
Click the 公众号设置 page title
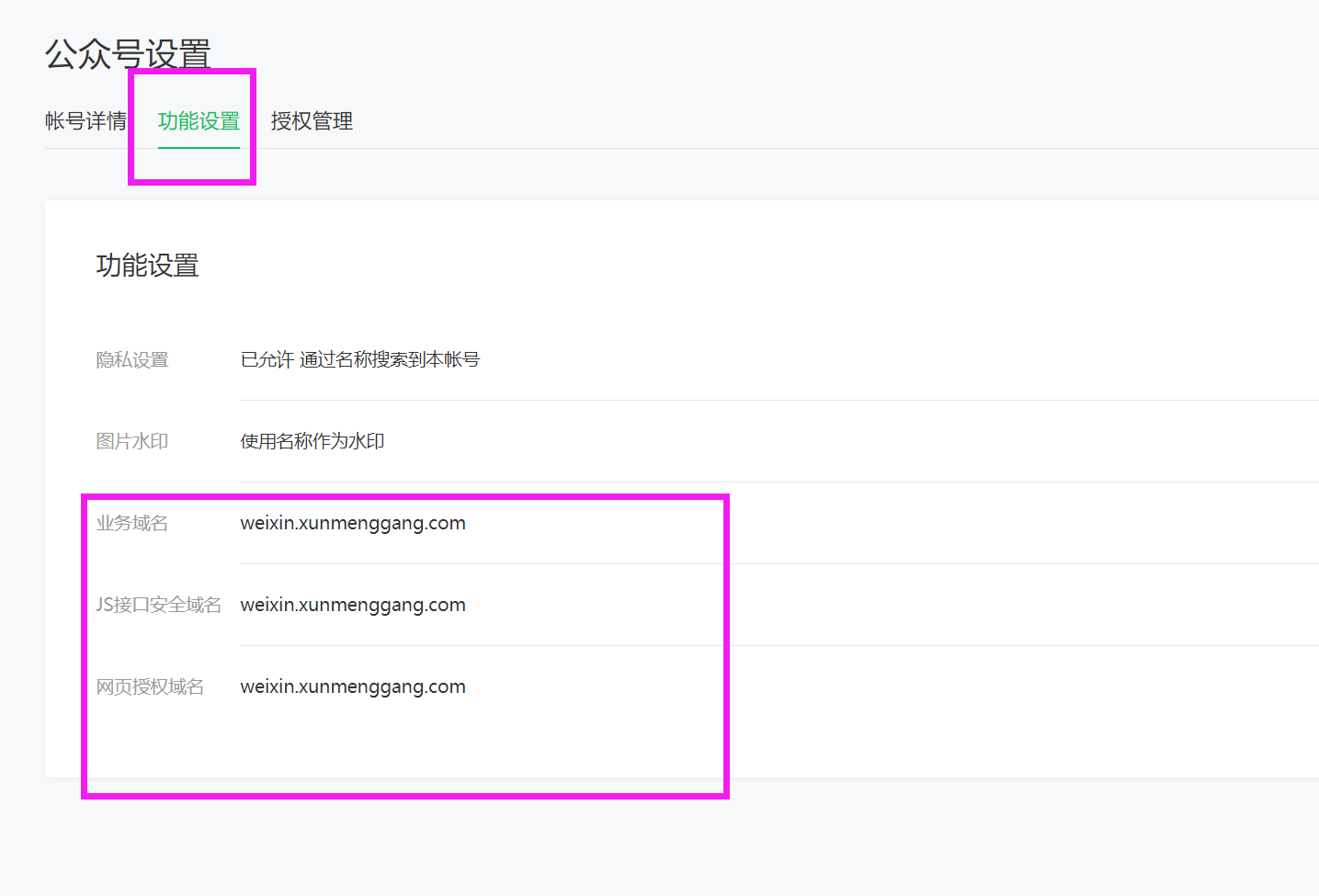click(x=128, y=55)
